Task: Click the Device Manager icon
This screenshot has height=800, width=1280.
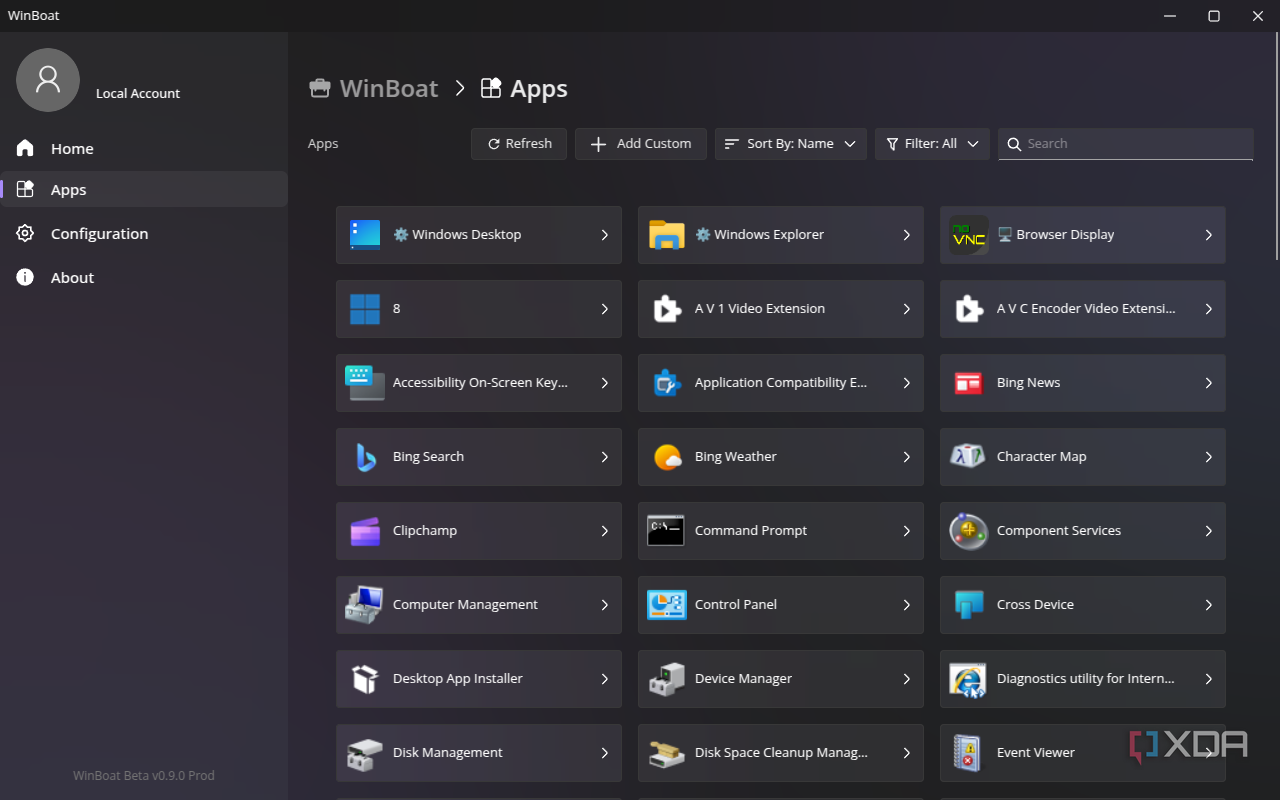Action: 667,679
